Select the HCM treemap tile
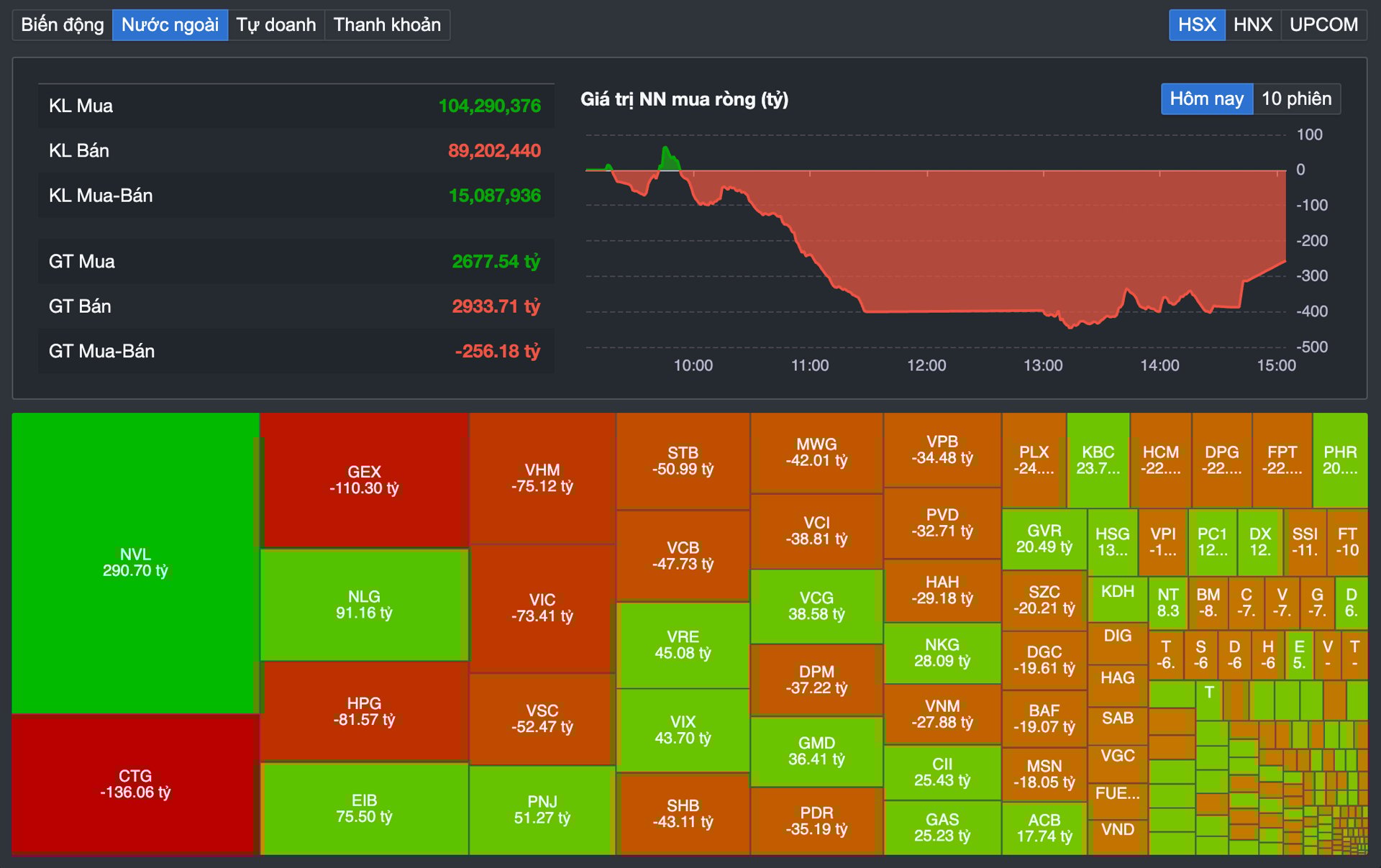Image resolution: width=1381 pixels, height=868 pixels. [x=1161, y=460]
